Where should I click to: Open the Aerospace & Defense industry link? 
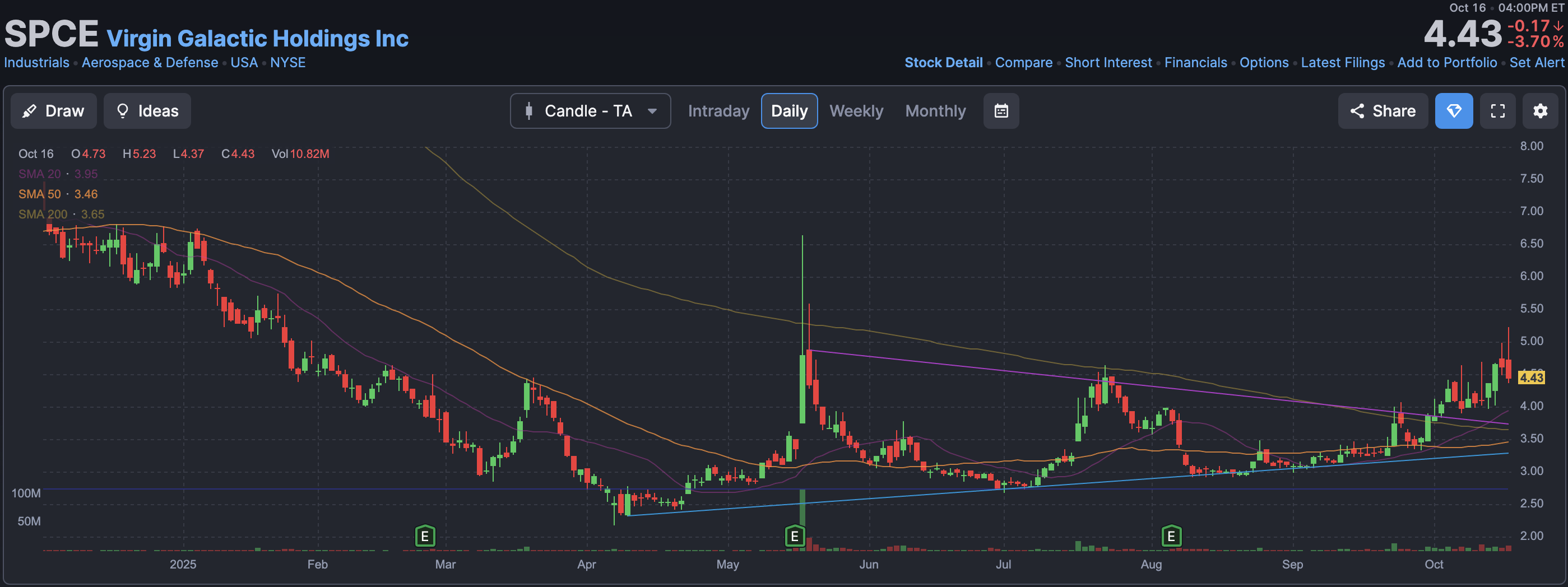(x=150, y=63)
